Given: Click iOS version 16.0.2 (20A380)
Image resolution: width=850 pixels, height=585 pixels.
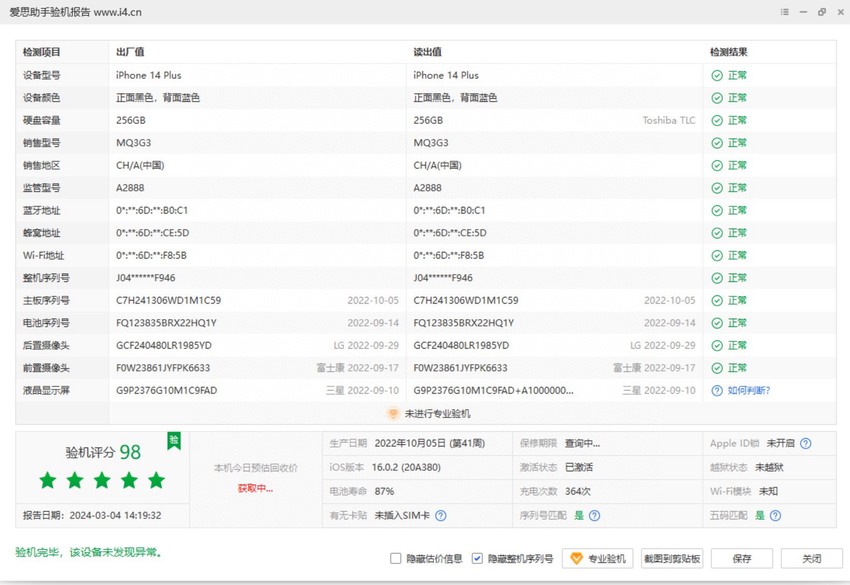Looking at the screenshot, I should coord(406,467).
